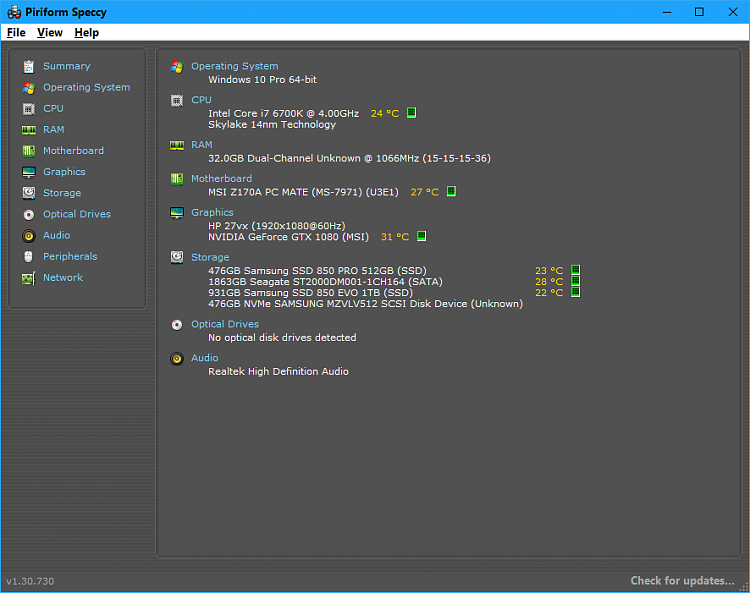The height and width of the screenshot is (593, 750).
Task: Click the Motherboard icon in sidebar
Action: [29, 151]
